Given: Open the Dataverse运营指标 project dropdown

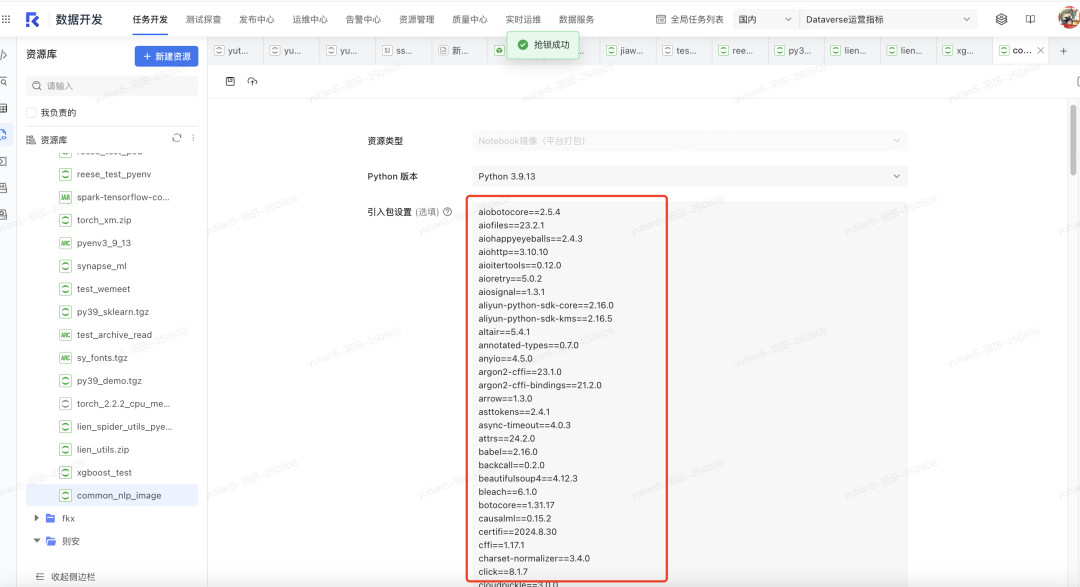Looking at the screenshot, I should (887, 19).
